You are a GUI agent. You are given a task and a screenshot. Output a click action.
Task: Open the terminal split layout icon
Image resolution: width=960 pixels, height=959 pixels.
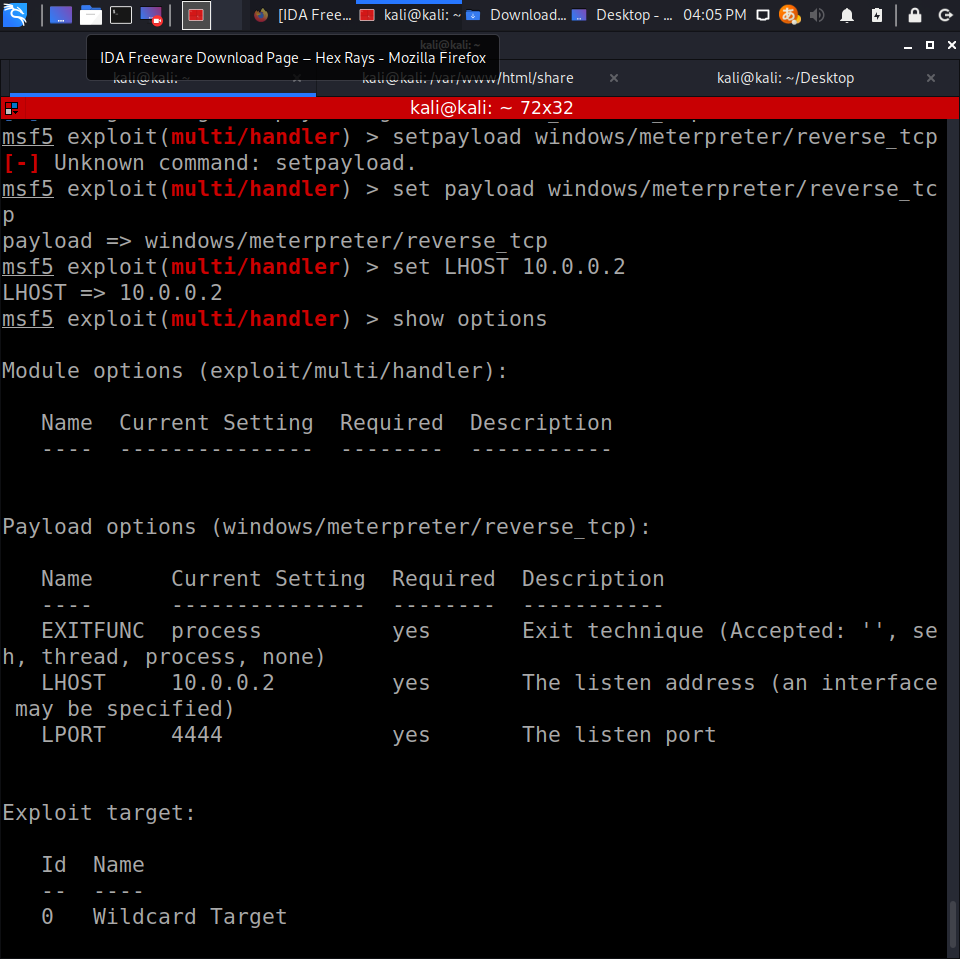[11, 108]
